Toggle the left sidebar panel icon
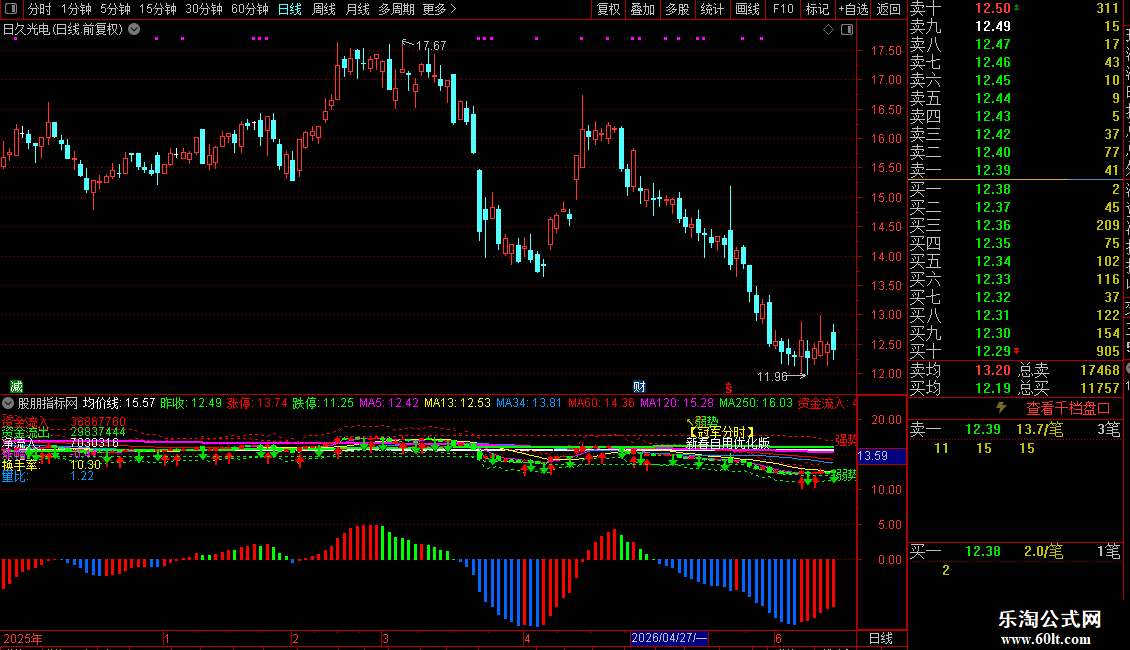Screen dimensions: 1130x650 pyautogui.click(x=11, y=9)
